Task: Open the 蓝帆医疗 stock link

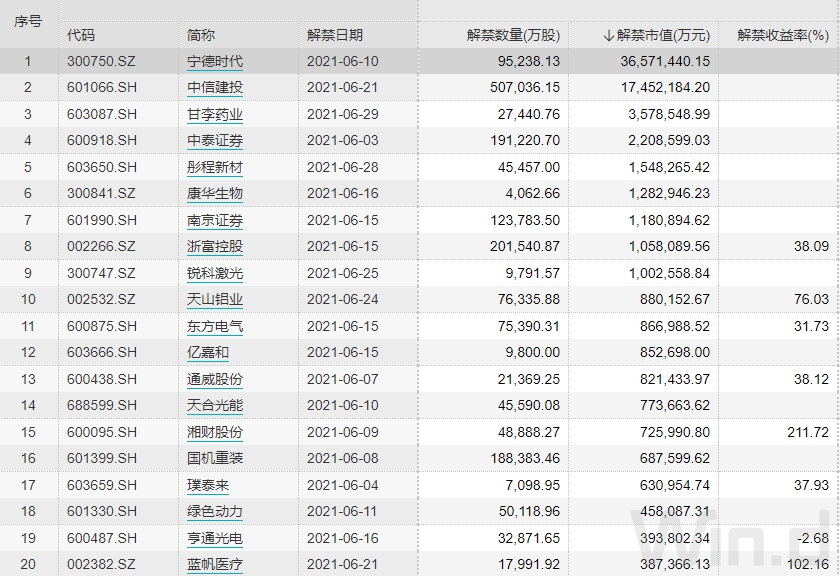Action: pyautogui.click(x=215, y=565)
